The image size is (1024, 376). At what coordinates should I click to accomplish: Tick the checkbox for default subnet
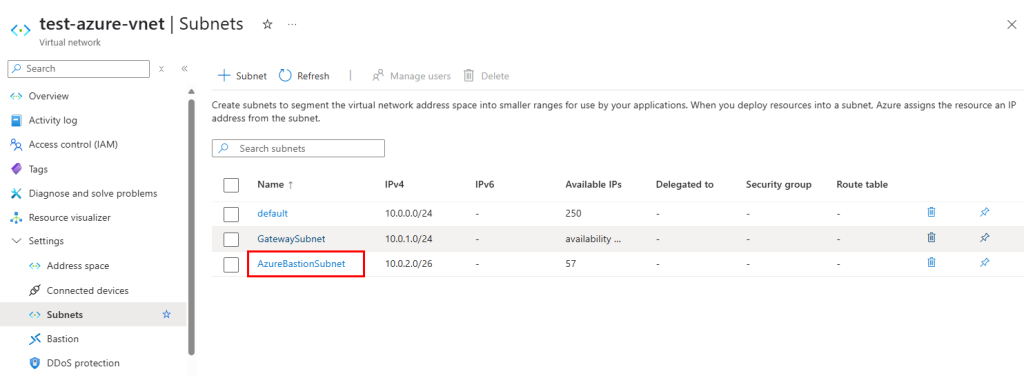[x=231, y=214]
